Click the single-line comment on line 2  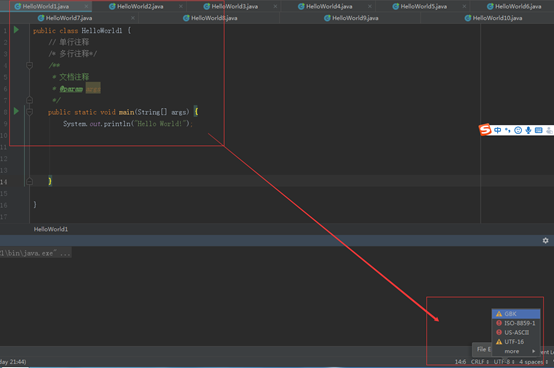coord(69,42)
